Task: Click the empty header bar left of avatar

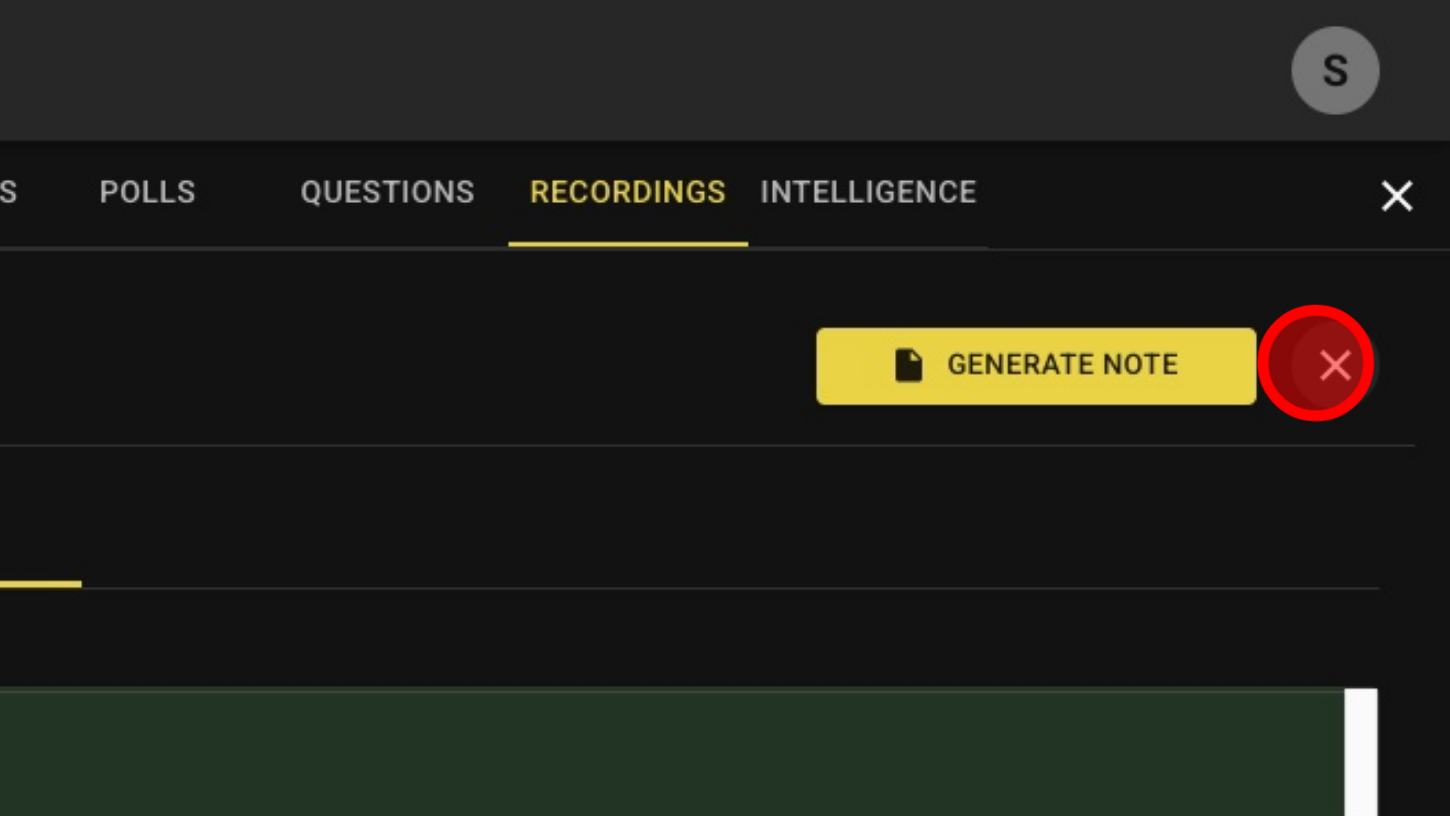Action: pos(640,70)
